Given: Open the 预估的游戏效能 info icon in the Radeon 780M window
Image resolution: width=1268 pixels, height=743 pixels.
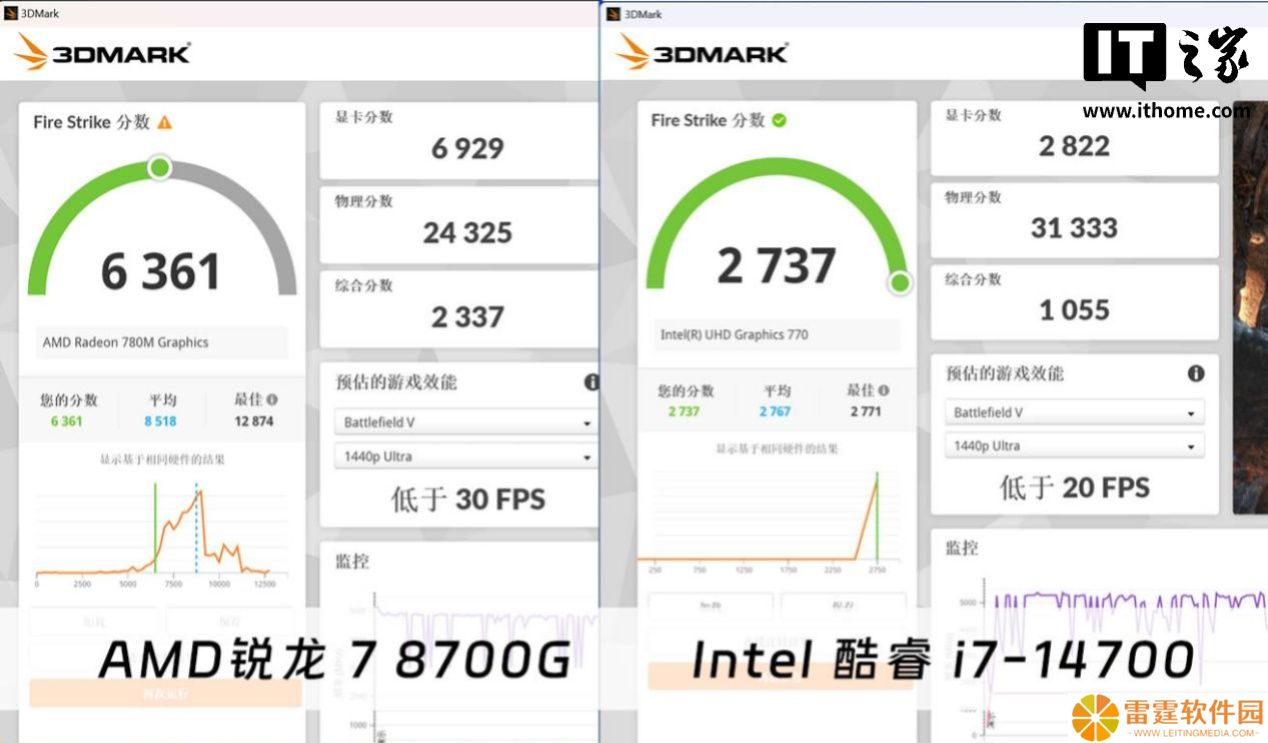Looking at the screenshot, I should [x=592, y=382].
